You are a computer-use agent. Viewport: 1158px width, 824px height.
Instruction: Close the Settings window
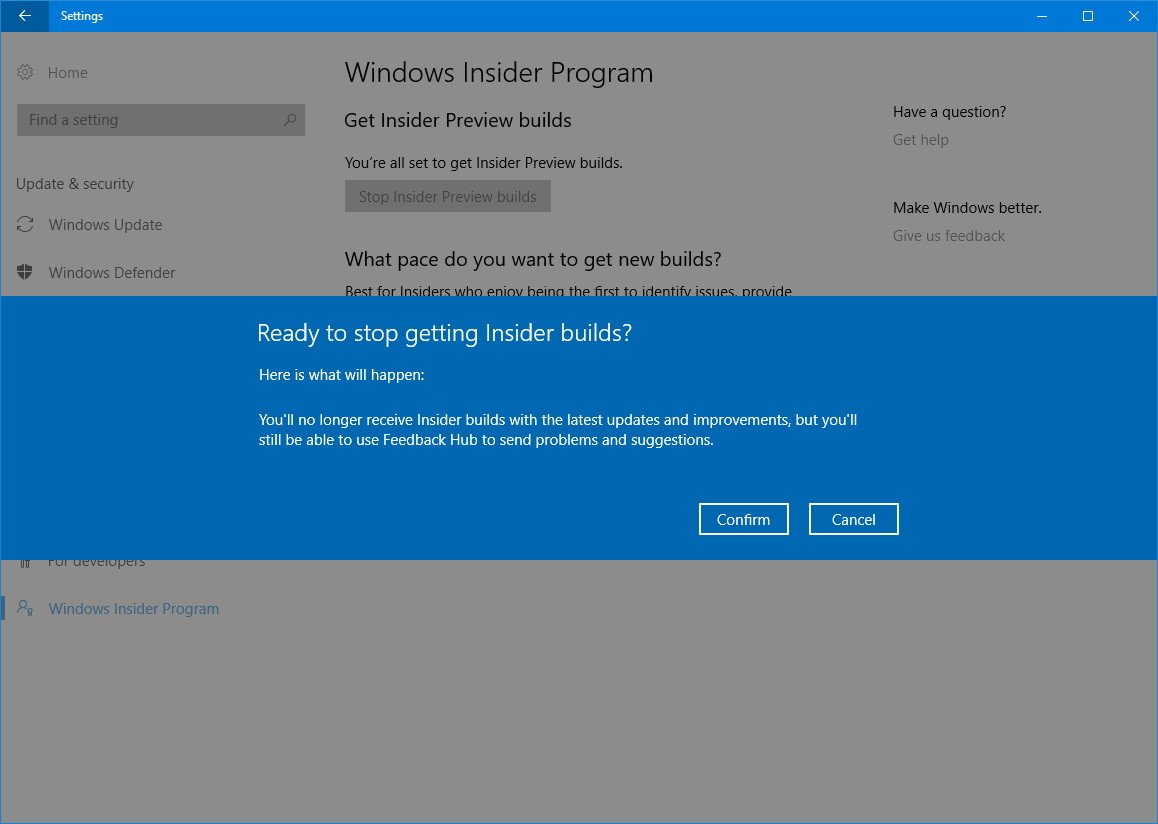point(1134,16)
